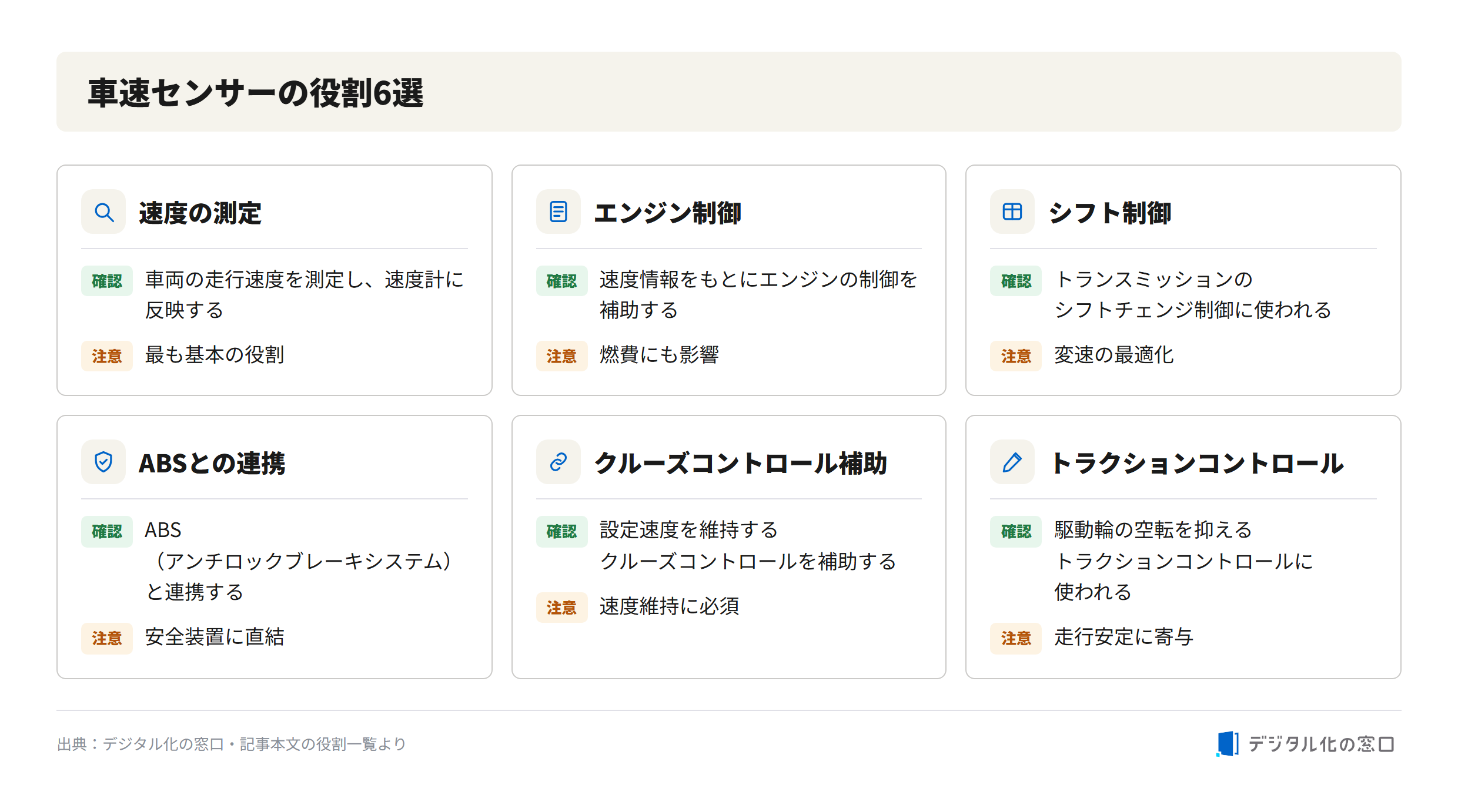Click the orange 注意 badge in エンジン制御 card
This screenshot has width=1458, height=812.
click(x=561, y=356)
